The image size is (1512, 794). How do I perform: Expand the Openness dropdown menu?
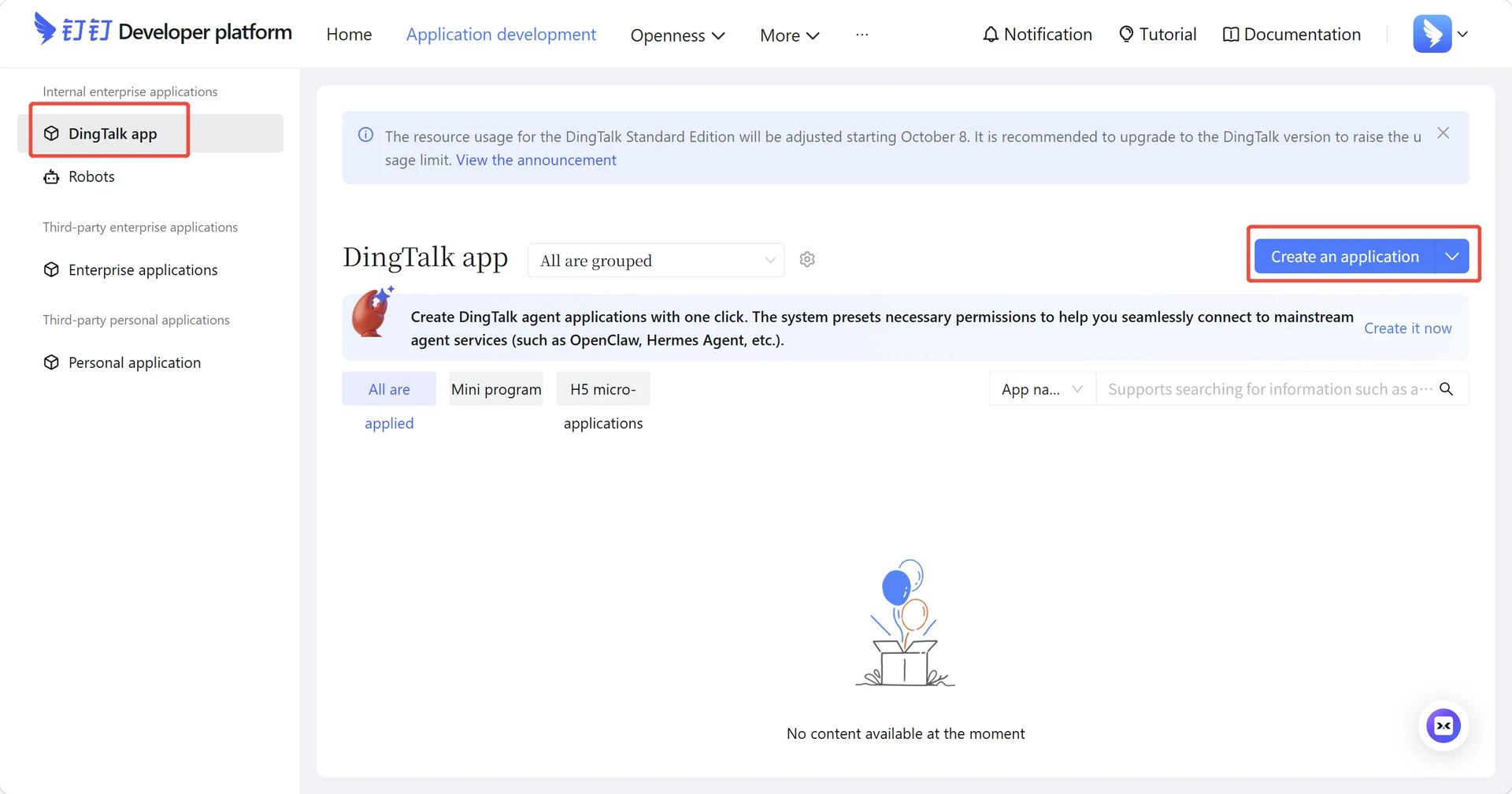click(x=677, y=35)
